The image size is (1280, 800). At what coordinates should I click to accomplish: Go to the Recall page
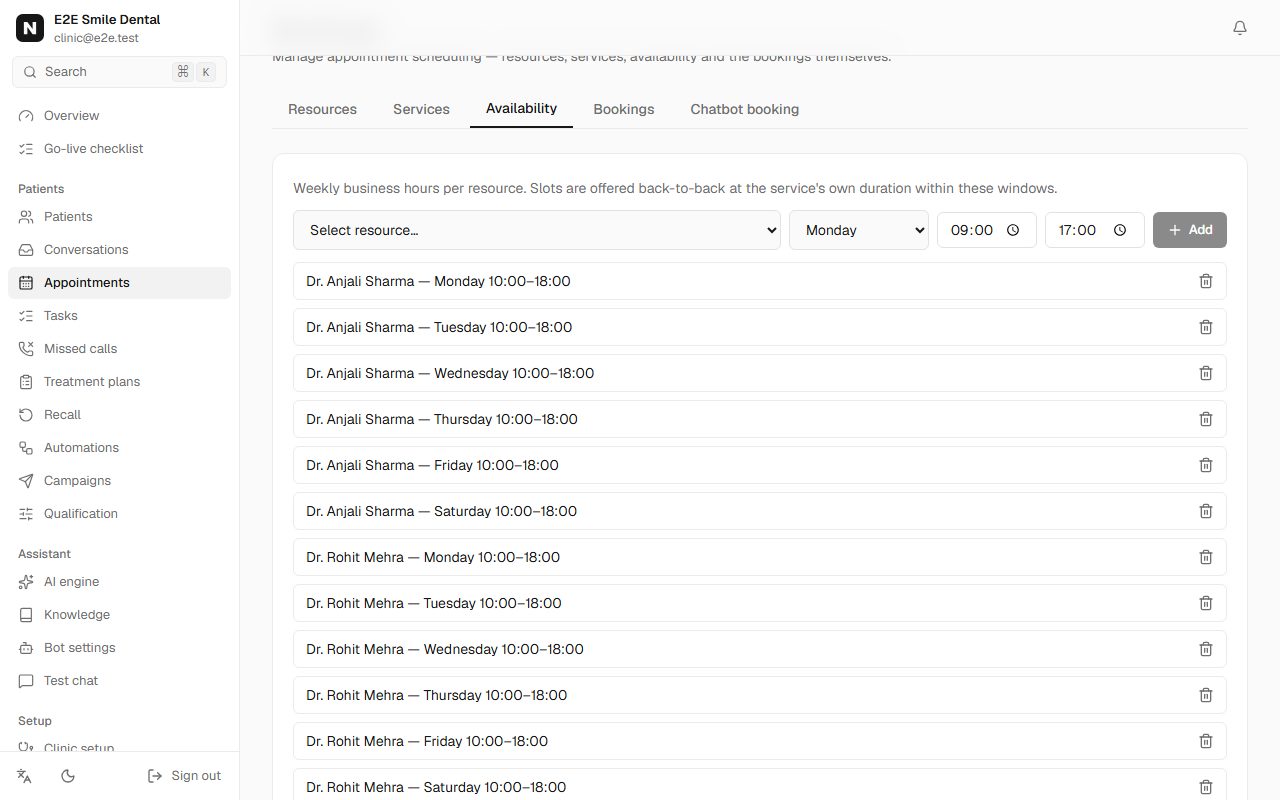119,415
